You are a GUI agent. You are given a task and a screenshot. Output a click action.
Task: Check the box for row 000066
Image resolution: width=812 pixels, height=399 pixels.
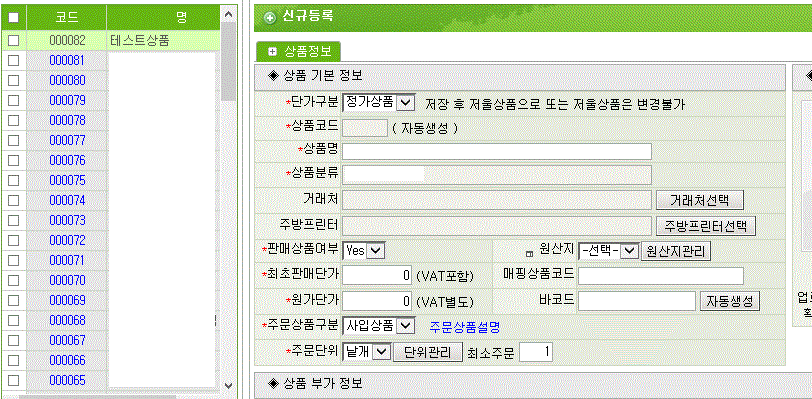coord(14,360)
